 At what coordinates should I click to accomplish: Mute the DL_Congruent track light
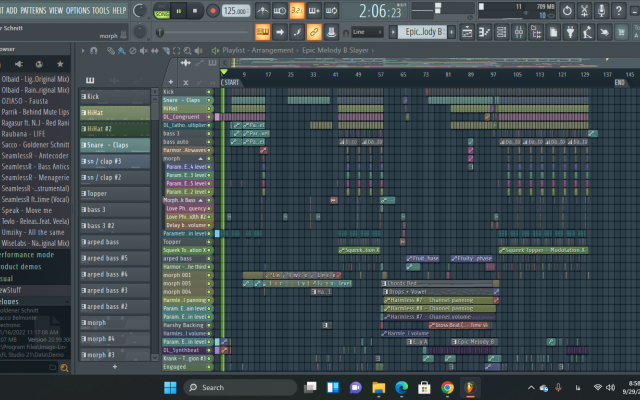pos(209,117)
